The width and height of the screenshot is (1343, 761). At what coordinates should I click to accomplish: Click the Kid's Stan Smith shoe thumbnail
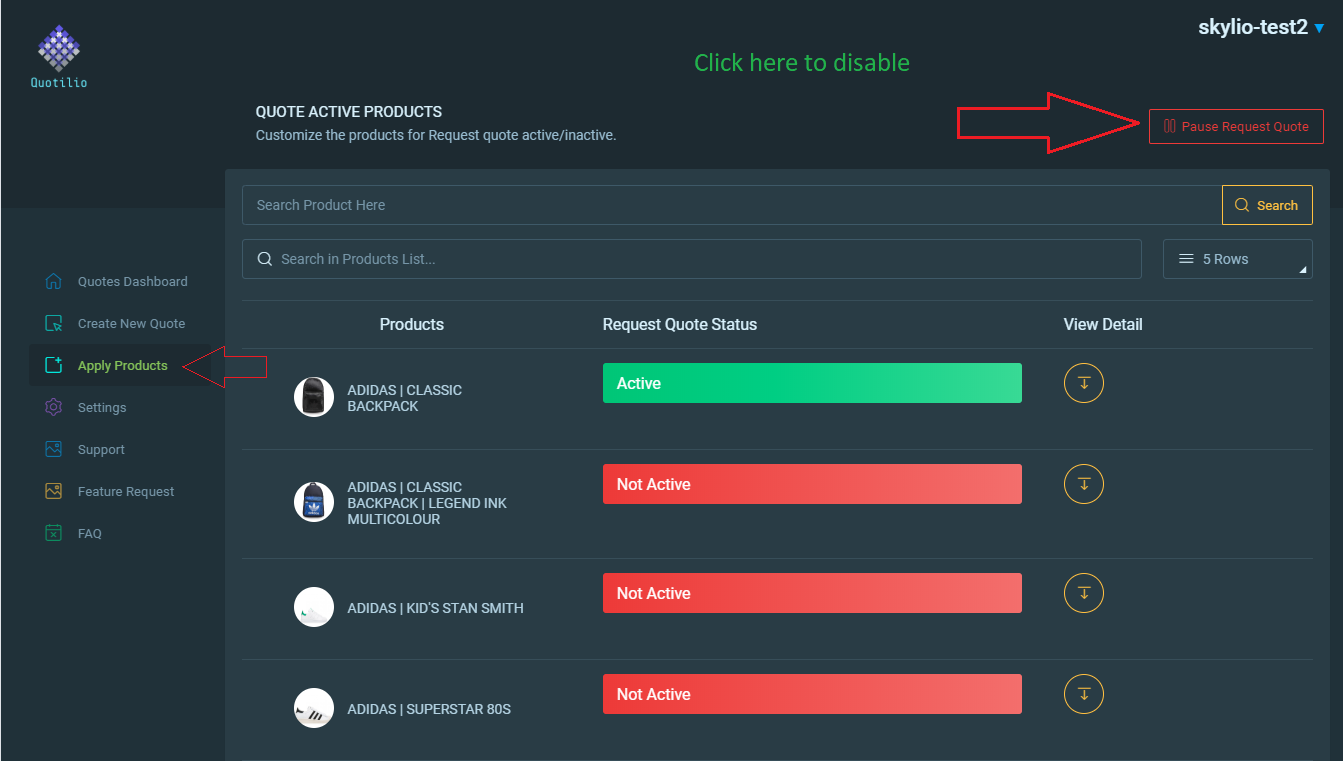pyautogui.click(x=314, y=607)
